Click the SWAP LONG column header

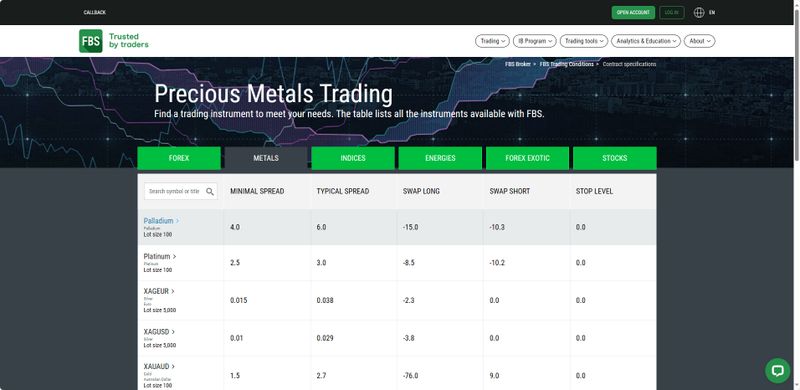coord(421,191)
